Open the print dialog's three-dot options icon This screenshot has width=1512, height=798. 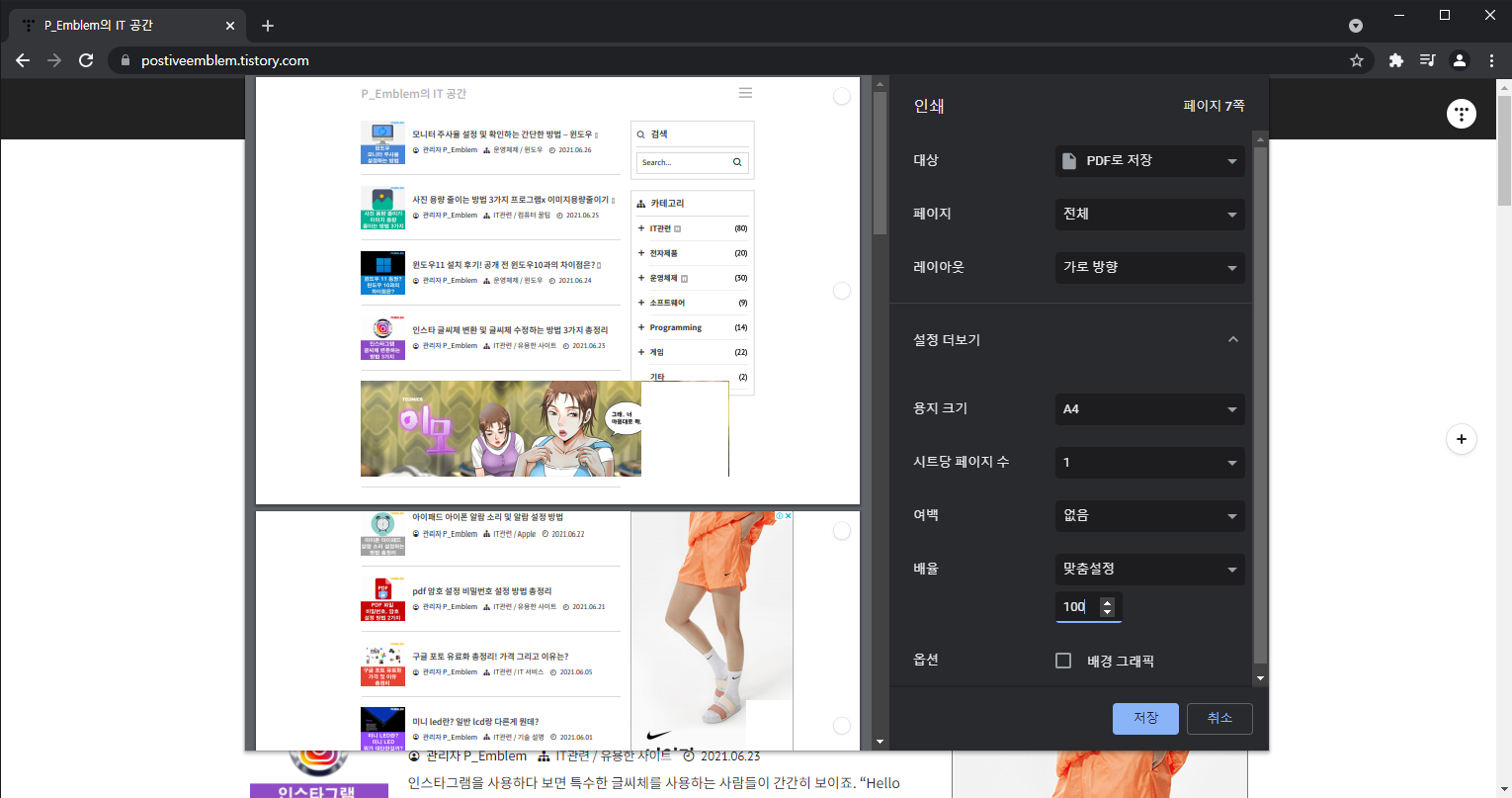[x=1461, y=113]
